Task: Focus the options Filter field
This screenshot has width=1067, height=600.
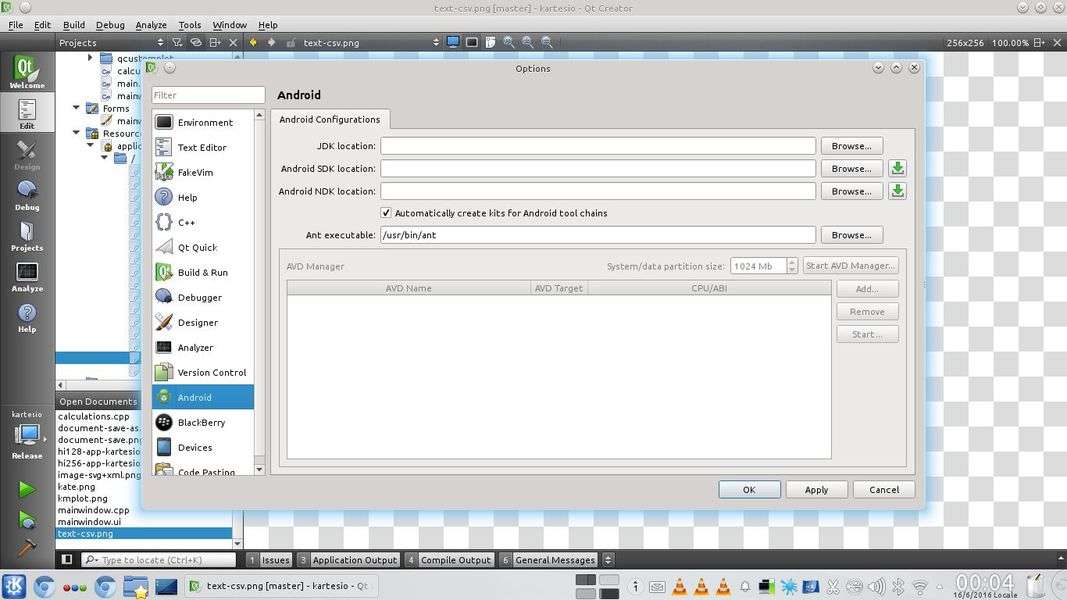Action: [x=208, y=95]
